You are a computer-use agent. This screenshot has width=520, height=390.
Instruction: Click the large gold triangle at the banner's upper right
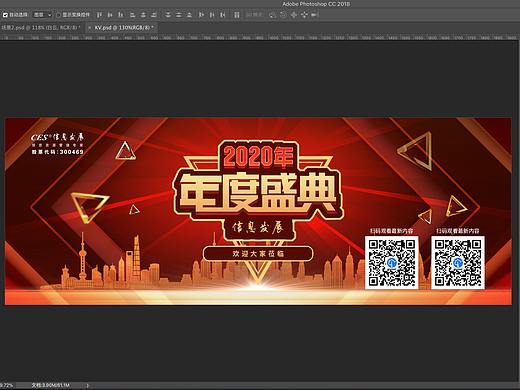(415, 151)
